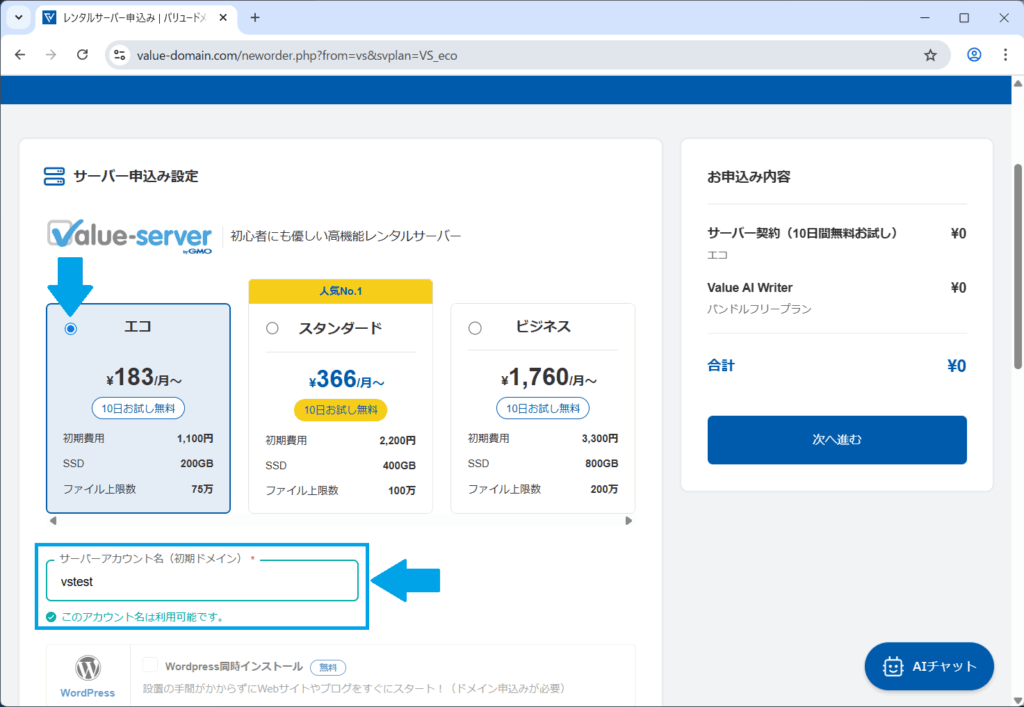Open the AIチャット button
Viewport: 1024px width, 707px height.
(x=929, y=666)
